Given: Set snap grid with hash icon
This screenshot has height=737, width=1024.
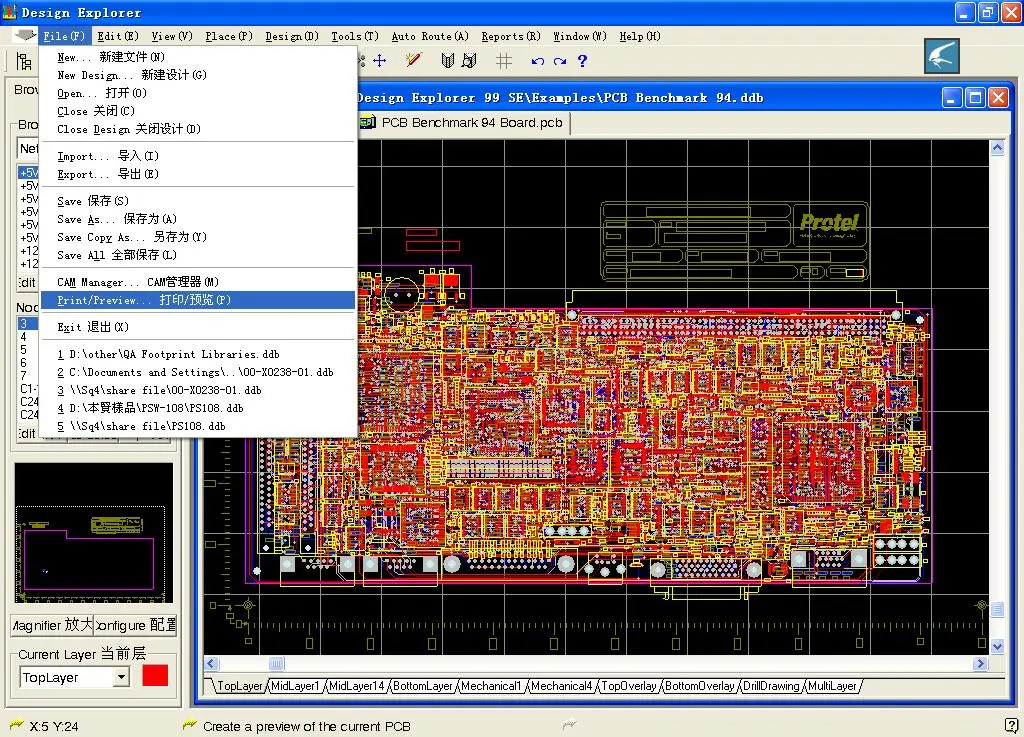Looking at the screenshot, I should pyautogui.click(x=504, y=61).
